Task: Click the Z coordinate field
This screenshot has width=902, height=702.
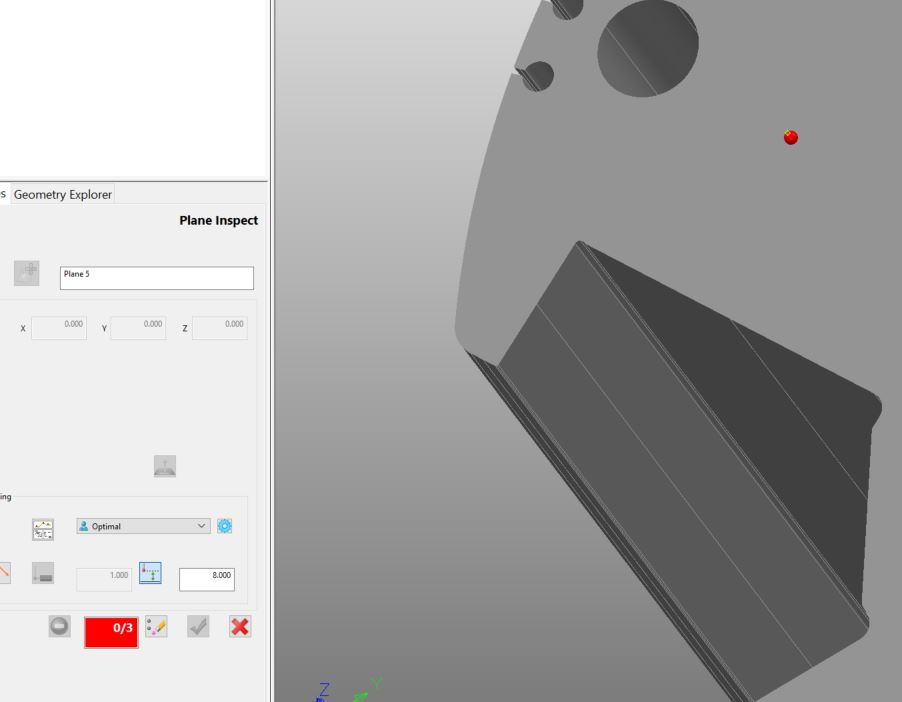Action: tap(220, 328)
